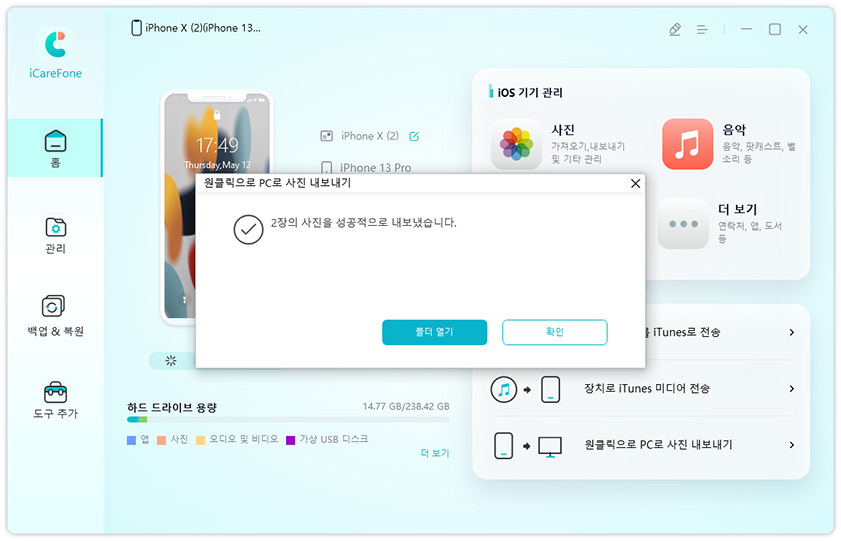
Task: Click the 확인 button in the dialog
Action: coord(555,332)
